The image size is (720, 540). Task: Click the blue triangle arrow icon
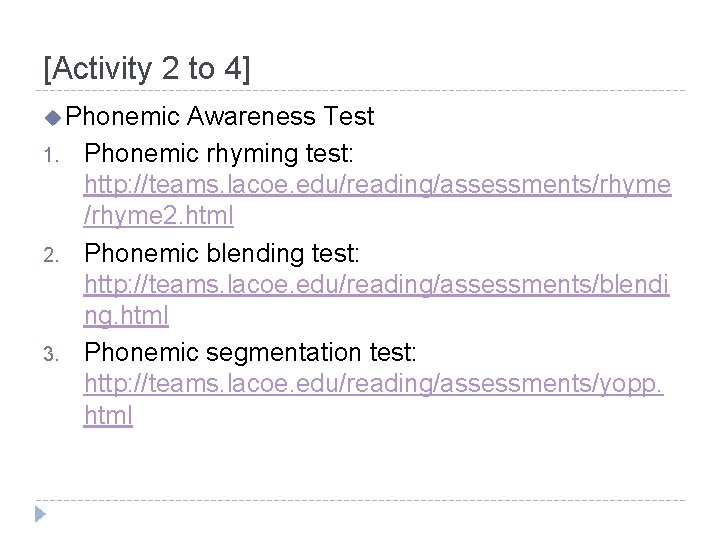coord(40,516)
